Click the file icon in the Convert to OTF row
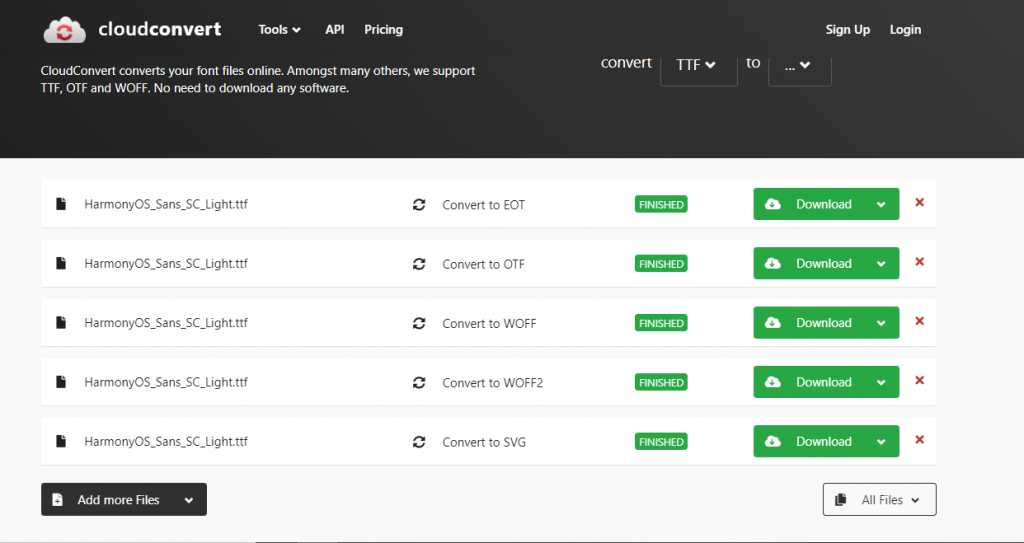1024x543 pixels. point(61,264)
